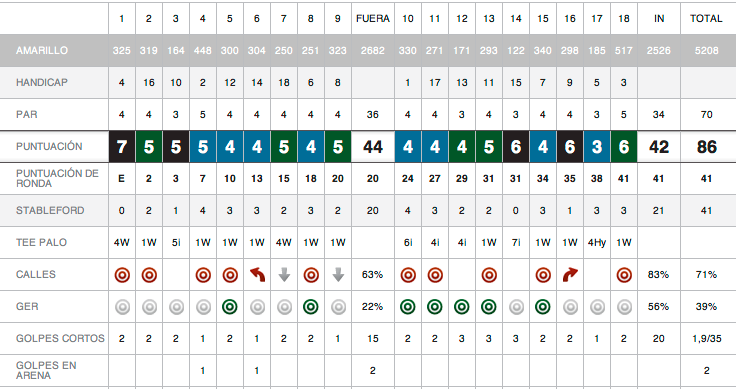
Task: Click the AMARILLO tee row label
Action: pos(42,50)
